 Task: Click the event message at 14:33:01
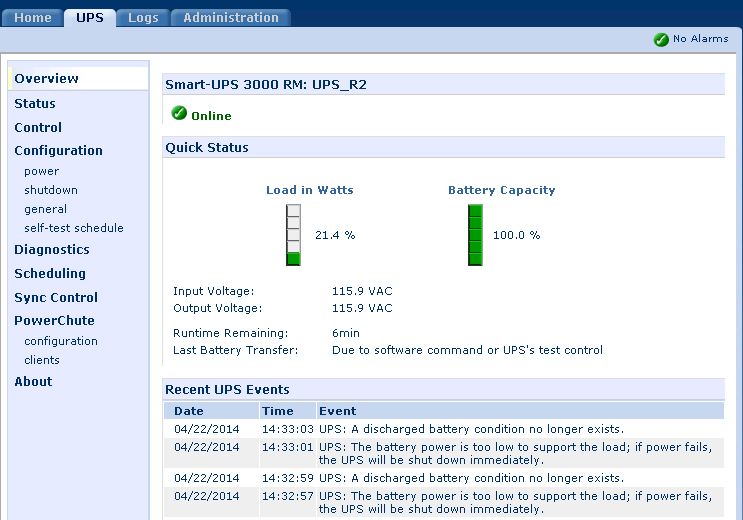[x=516, y=454]
